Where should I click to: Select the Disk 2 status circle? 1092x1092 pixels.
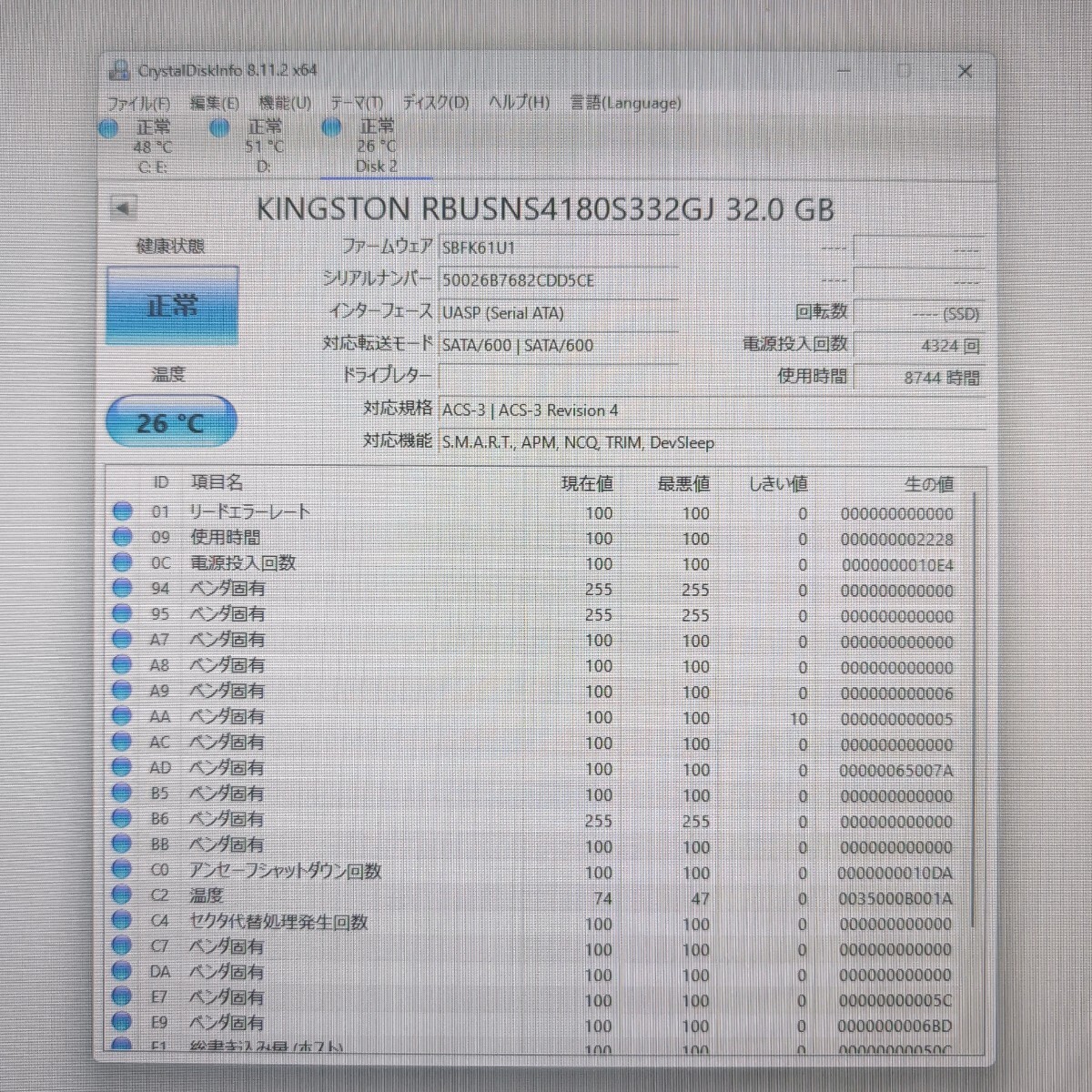(331, 128)
